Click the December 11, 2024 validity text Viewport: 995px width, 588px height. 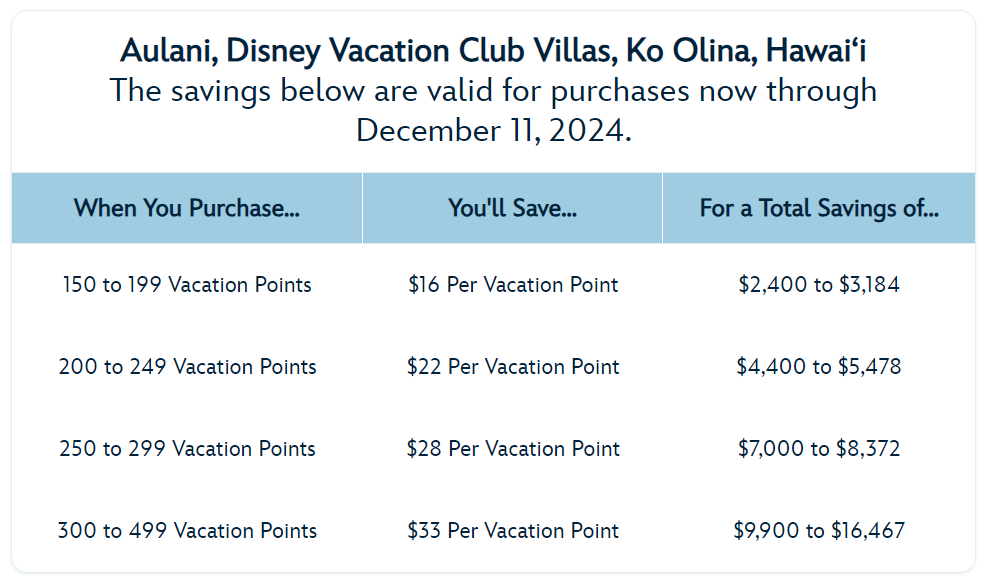tap(494, 130)
